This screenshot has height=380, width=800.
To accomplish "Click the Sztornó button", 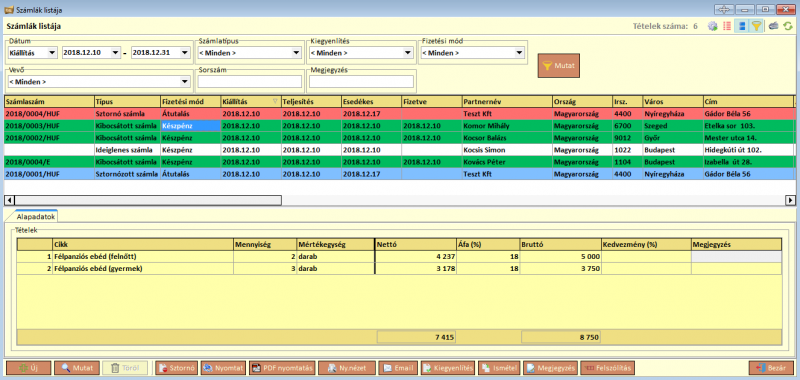I will tap(176, 368).
